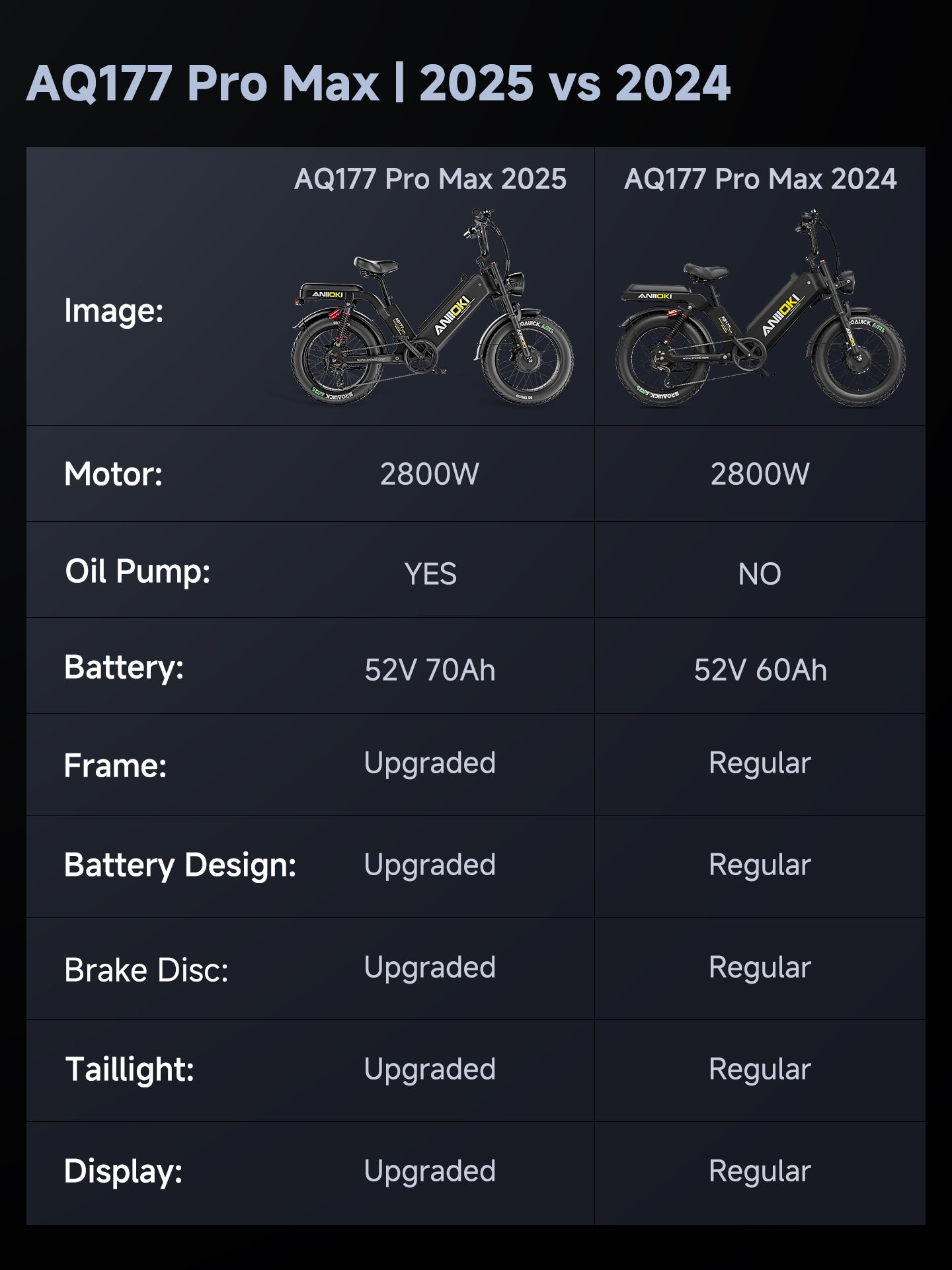The image size is (952, 1270).
Task: Click the "Oil Pump:" row label
Action: point(138,571)
